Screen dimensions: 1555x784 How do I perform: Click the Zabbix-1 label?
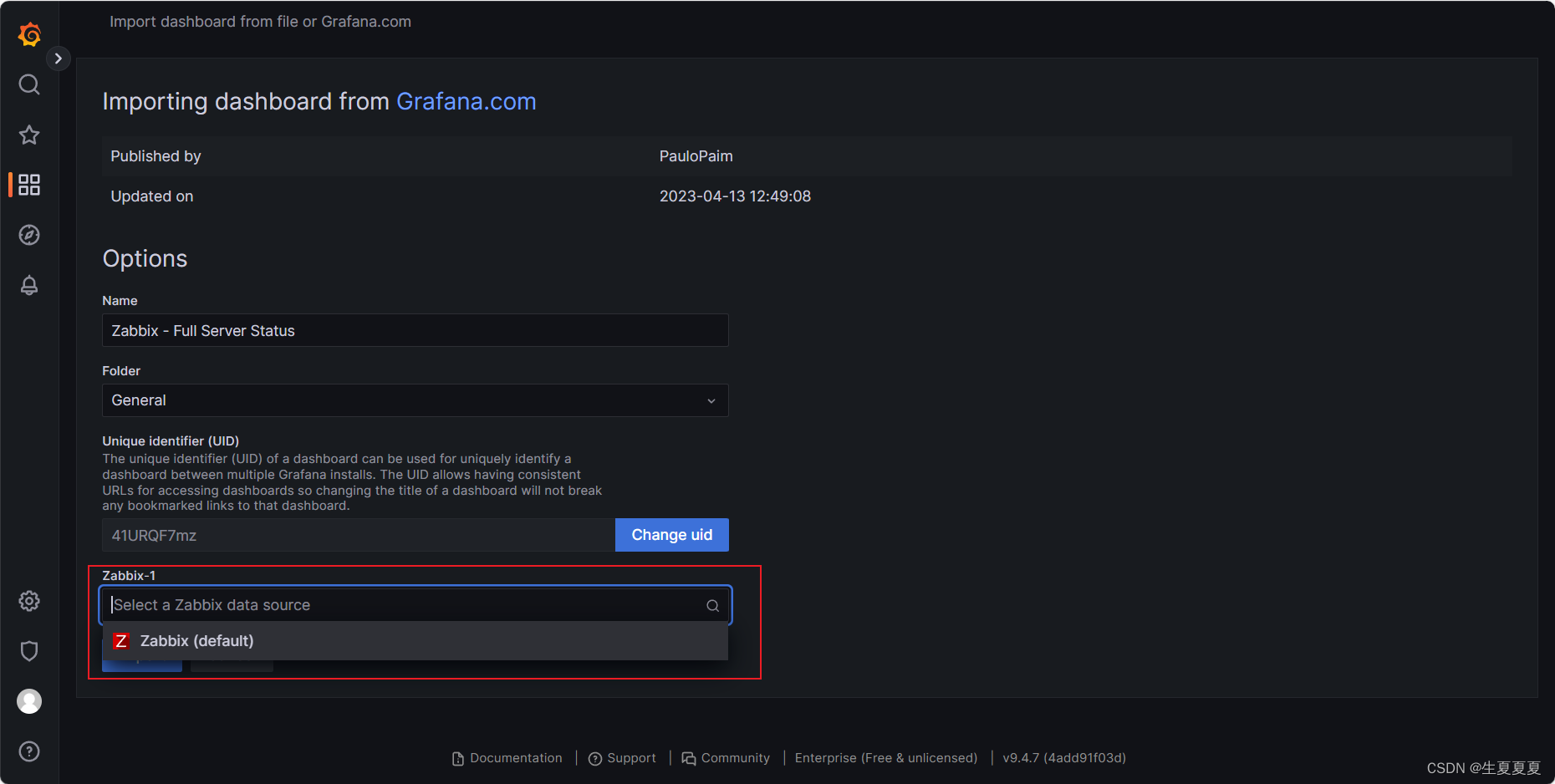click(x=129, y=575)
